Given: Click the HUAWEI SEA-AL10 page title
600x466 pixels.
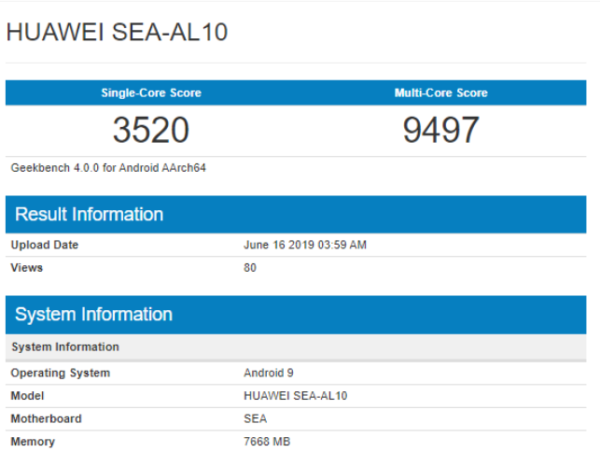Looking at the screenshot, I should [x=117, y=32].
